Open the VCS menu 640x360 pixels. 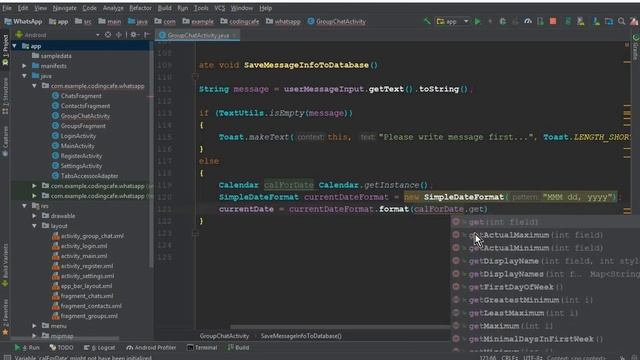tap(220, 8)
